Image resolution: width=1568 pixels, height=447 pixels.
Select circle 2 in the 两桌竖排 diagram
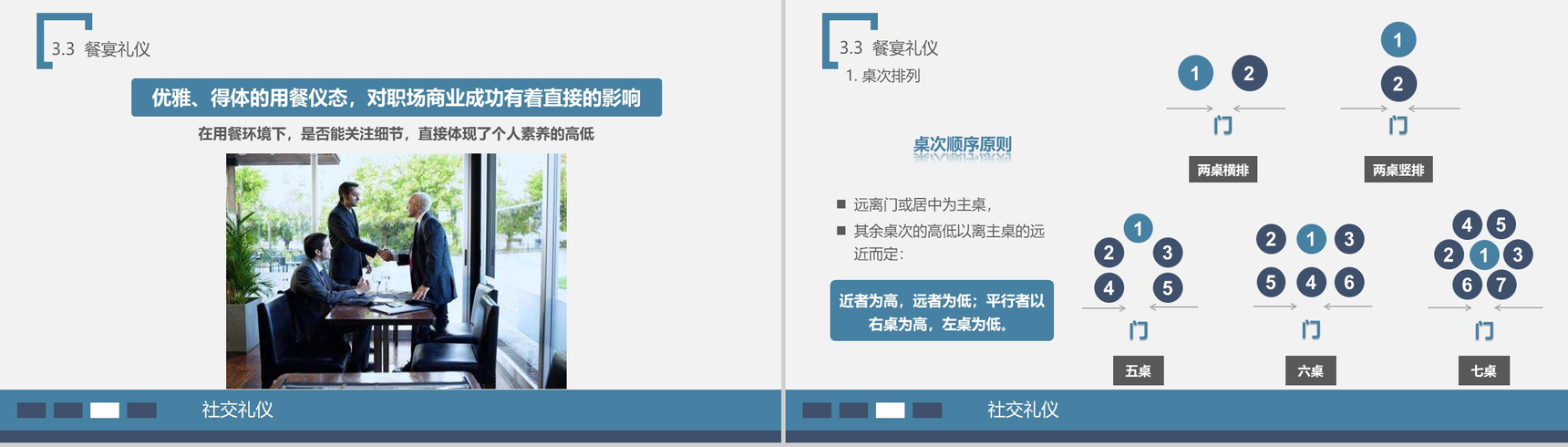pos(1398,84)
